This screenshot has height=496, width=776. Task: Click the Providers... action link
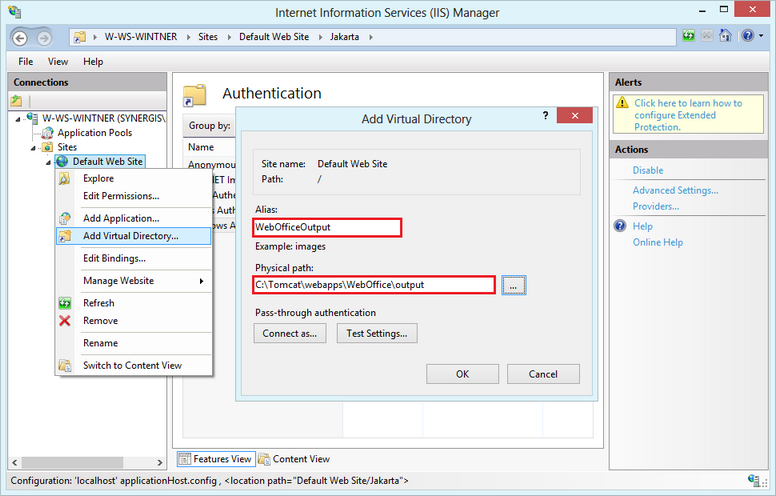tap(656, 206)
